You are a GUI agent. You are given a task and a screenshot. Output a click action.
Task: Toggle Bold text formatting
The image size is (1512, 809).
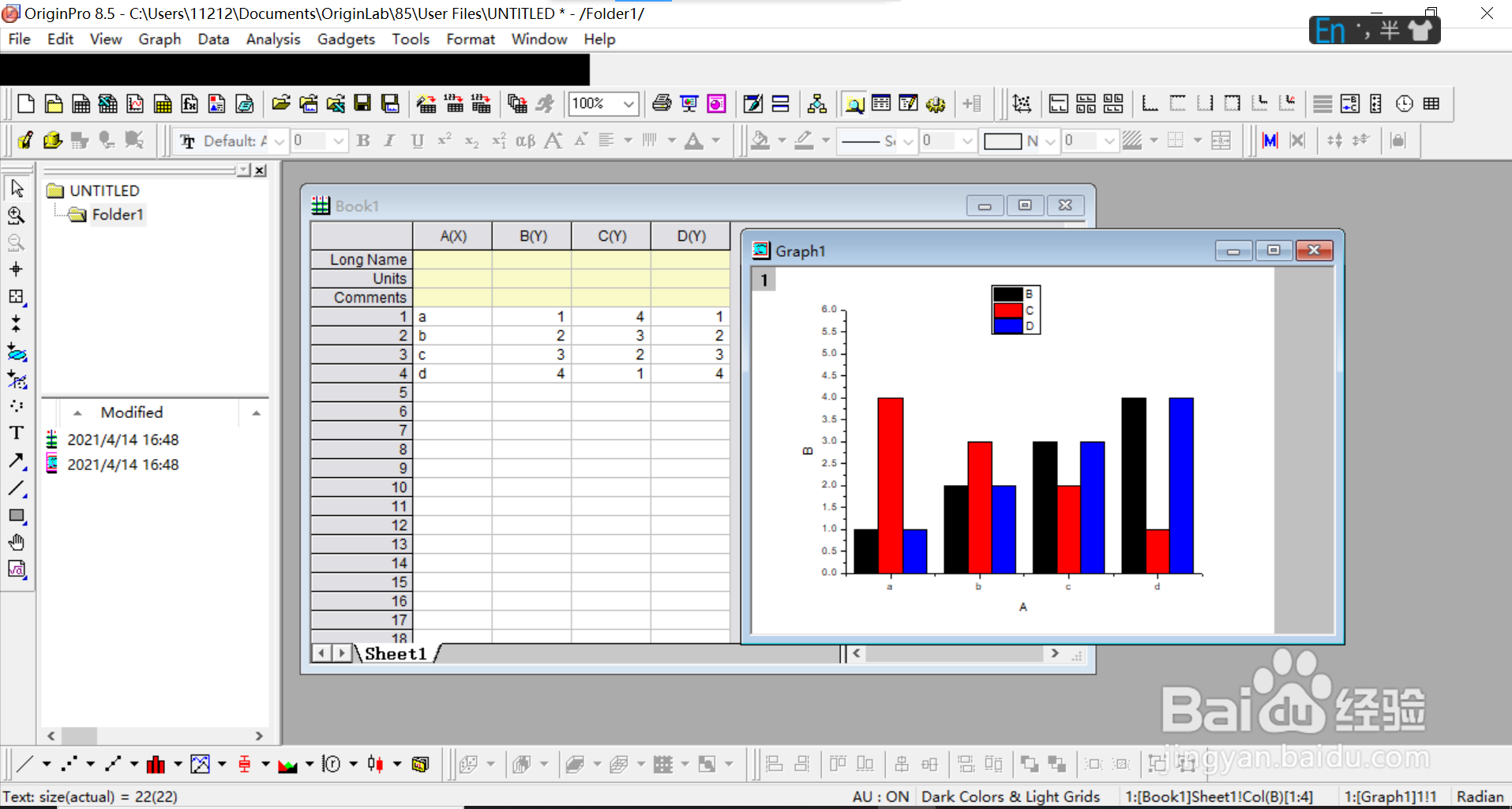[x=363, y=141]
